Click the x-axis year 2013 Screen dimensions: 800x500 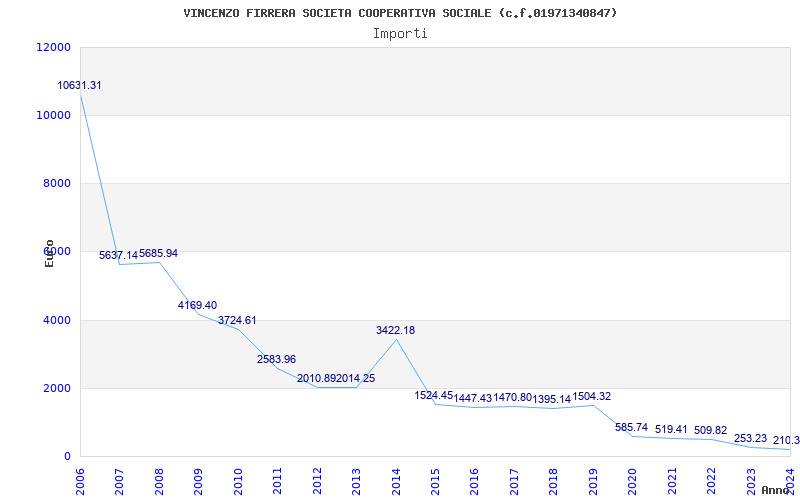357,482
